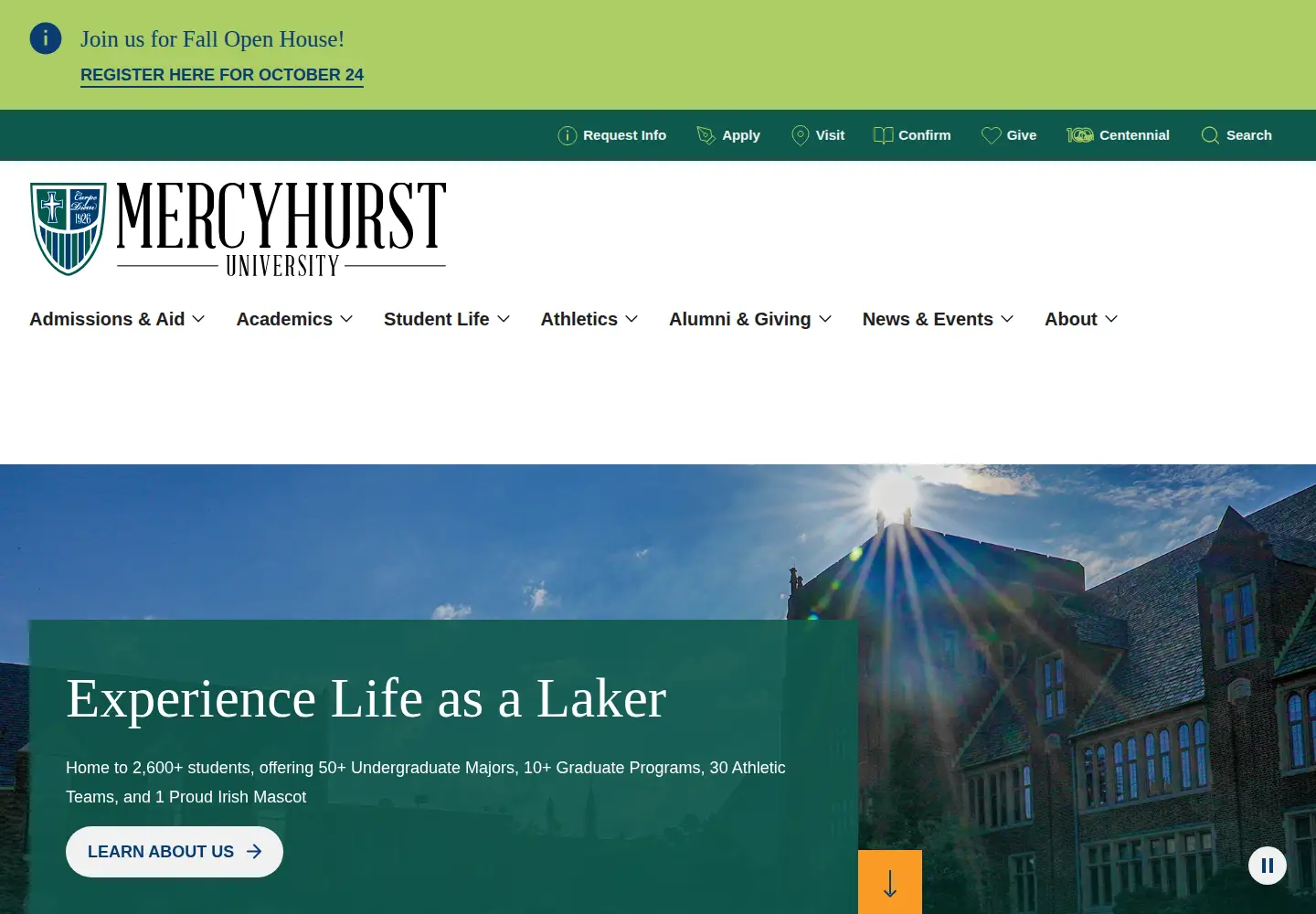Screen dimensions: 1316x914
Task: Expand the Admissions & Aid chevron
Action: (x=198, y=319)
